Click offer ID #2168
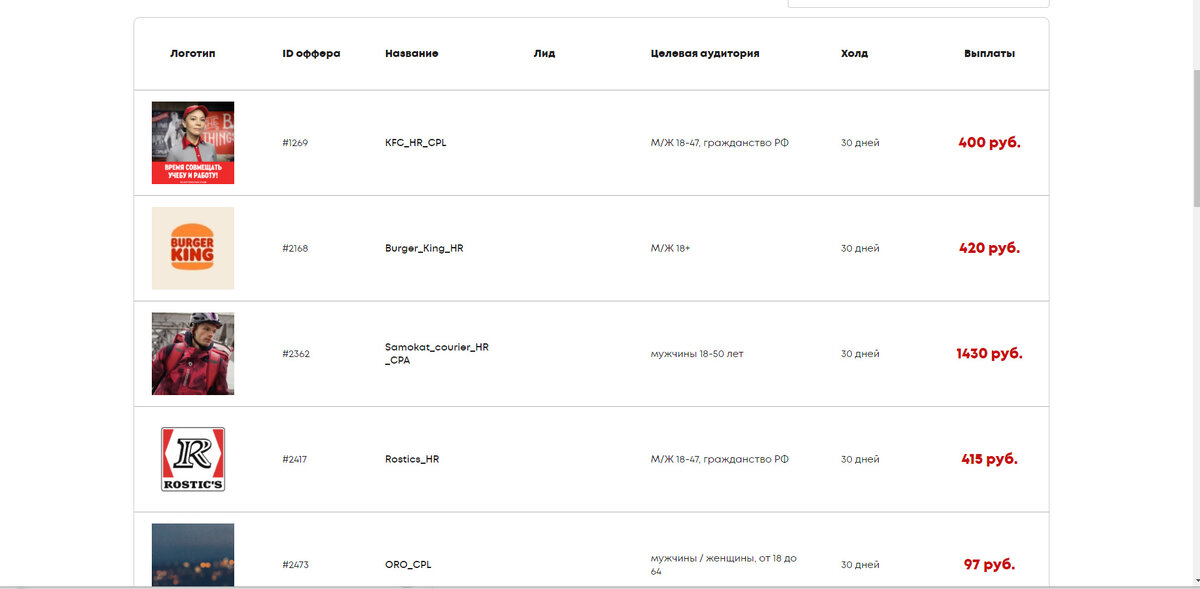Viewport: 1200px width, 589px height. pos(295,248)
